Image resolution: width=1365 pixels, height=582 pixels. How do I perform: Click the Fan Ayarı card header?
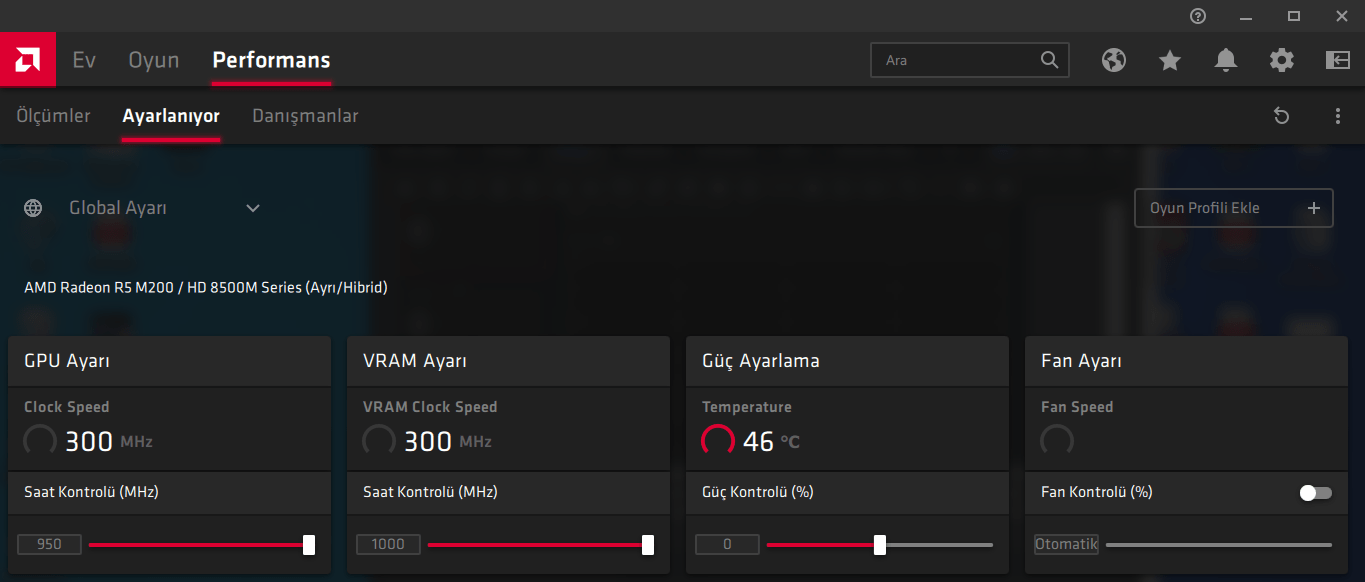pyautogui.click(x=1187, y=361)
